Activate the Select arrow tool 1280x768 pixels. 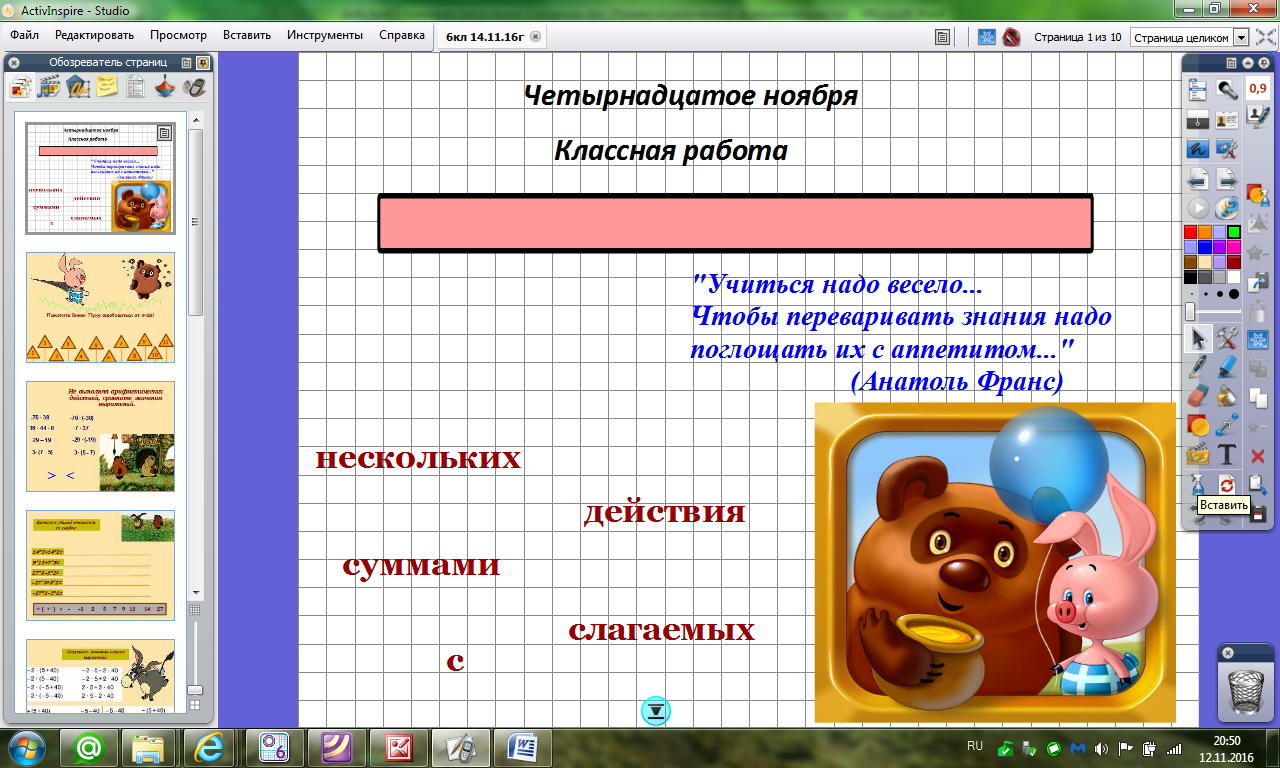click(x=1198, y=339)
